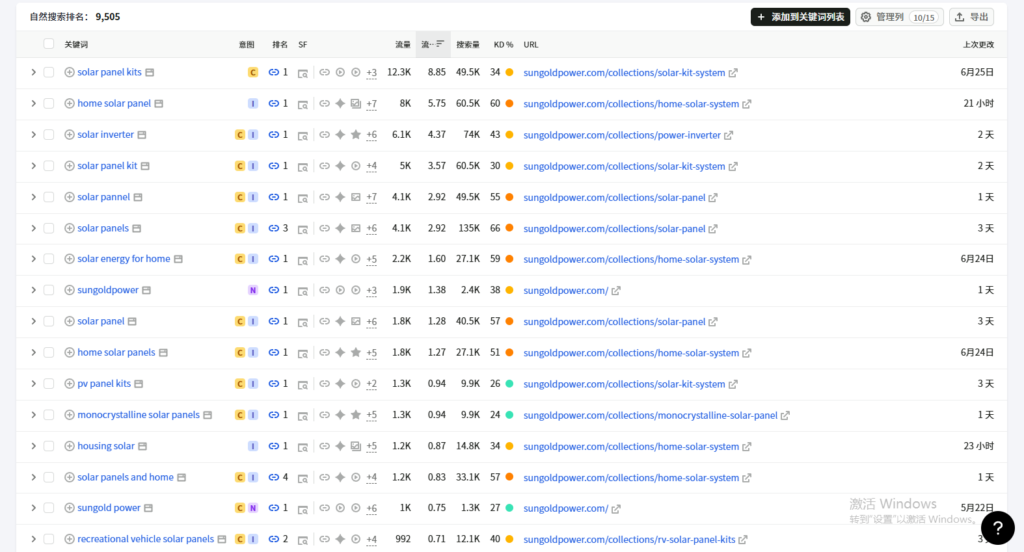Click star SERP feature in 'home solar panels' row
Screen dimensions: 1024x552
click(356, 353)
